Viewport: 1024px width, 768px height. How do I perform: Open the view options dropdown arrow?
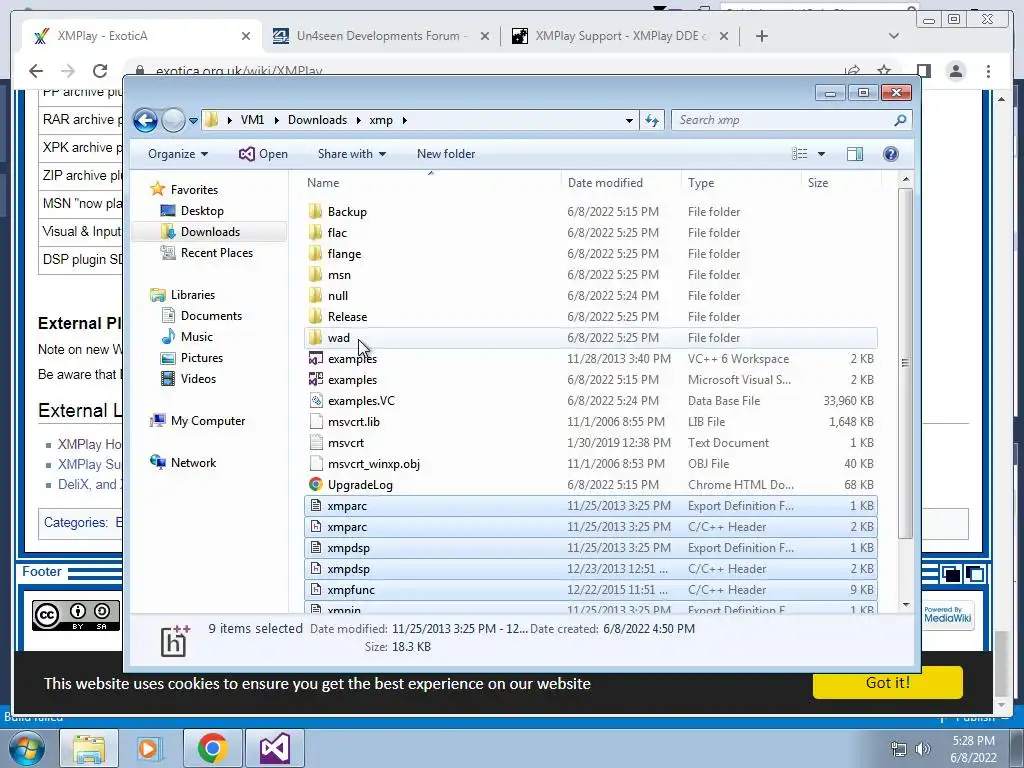[x=822, y=154]
